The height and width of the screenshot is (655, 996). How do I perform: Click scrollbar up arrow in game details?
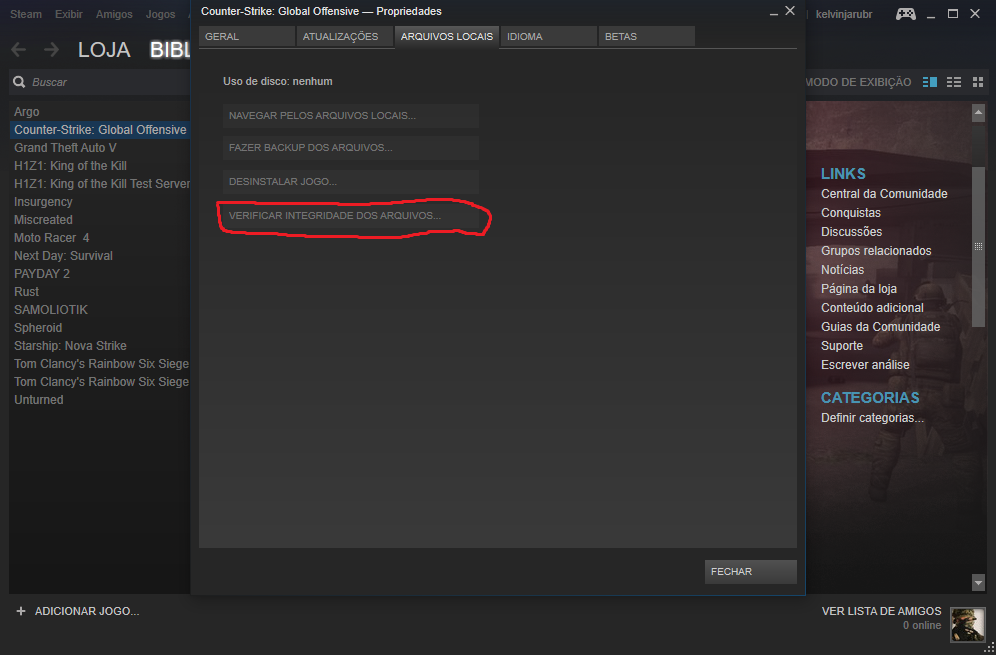click(x=978, y=113)
